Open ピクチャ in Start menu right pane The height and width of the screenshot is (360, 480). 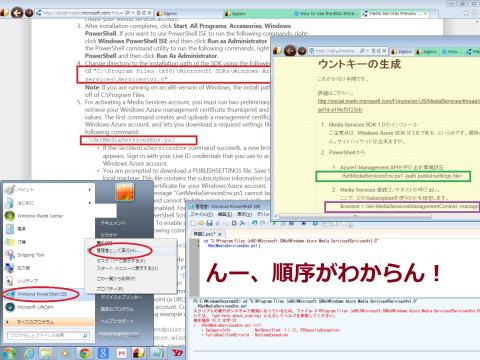tap(109, 235)
